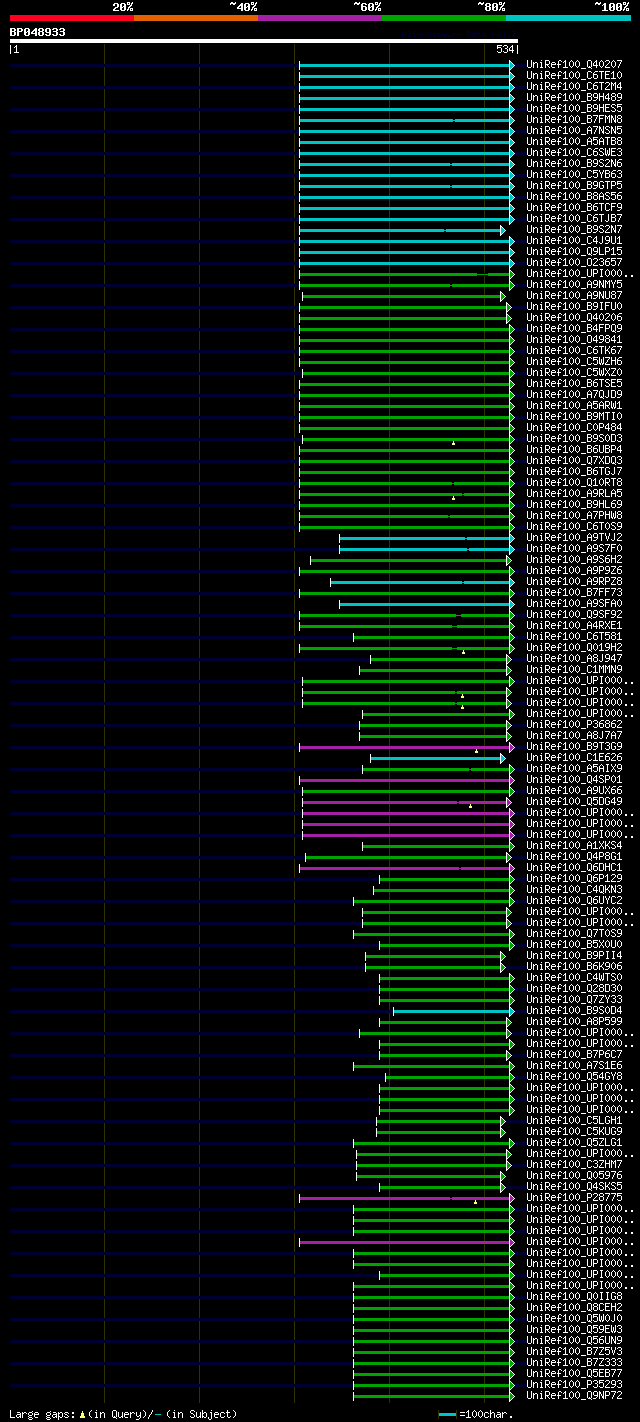Viewport: 640px width, 1422px height.
Task: Select hit UniRef100_B7P6C7
Action: point(574,1054)
